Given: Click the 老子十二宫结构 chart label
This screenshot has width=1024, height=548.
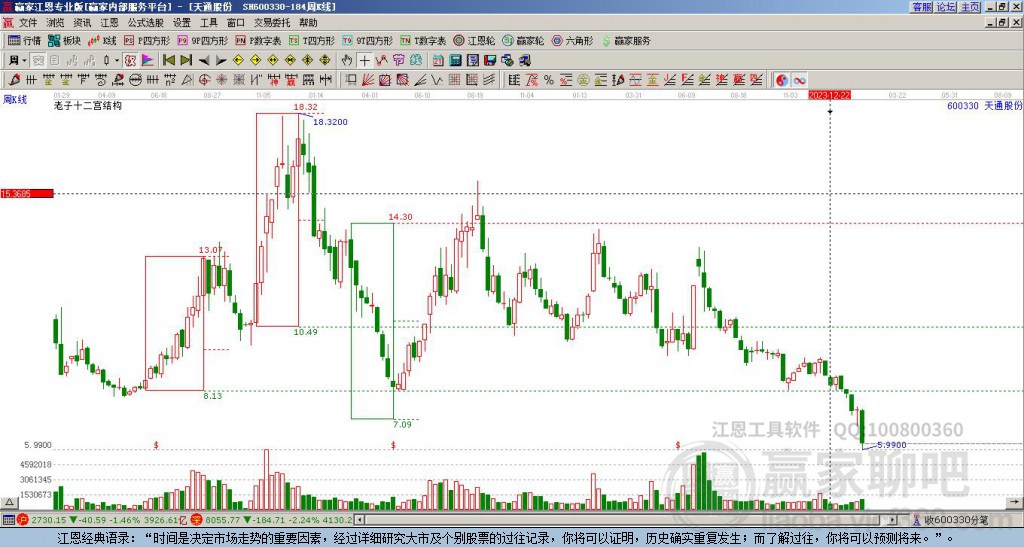Looking at the screenshot, I should coord(88,105).
